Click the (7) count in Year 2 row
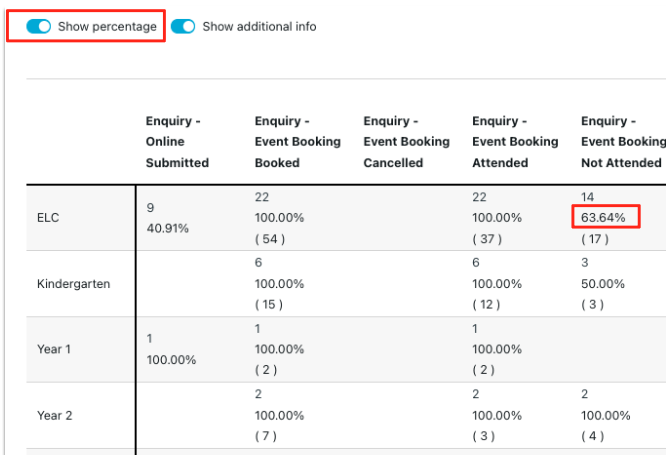This screenshot has height=455, width=666. tap(266, 436)
